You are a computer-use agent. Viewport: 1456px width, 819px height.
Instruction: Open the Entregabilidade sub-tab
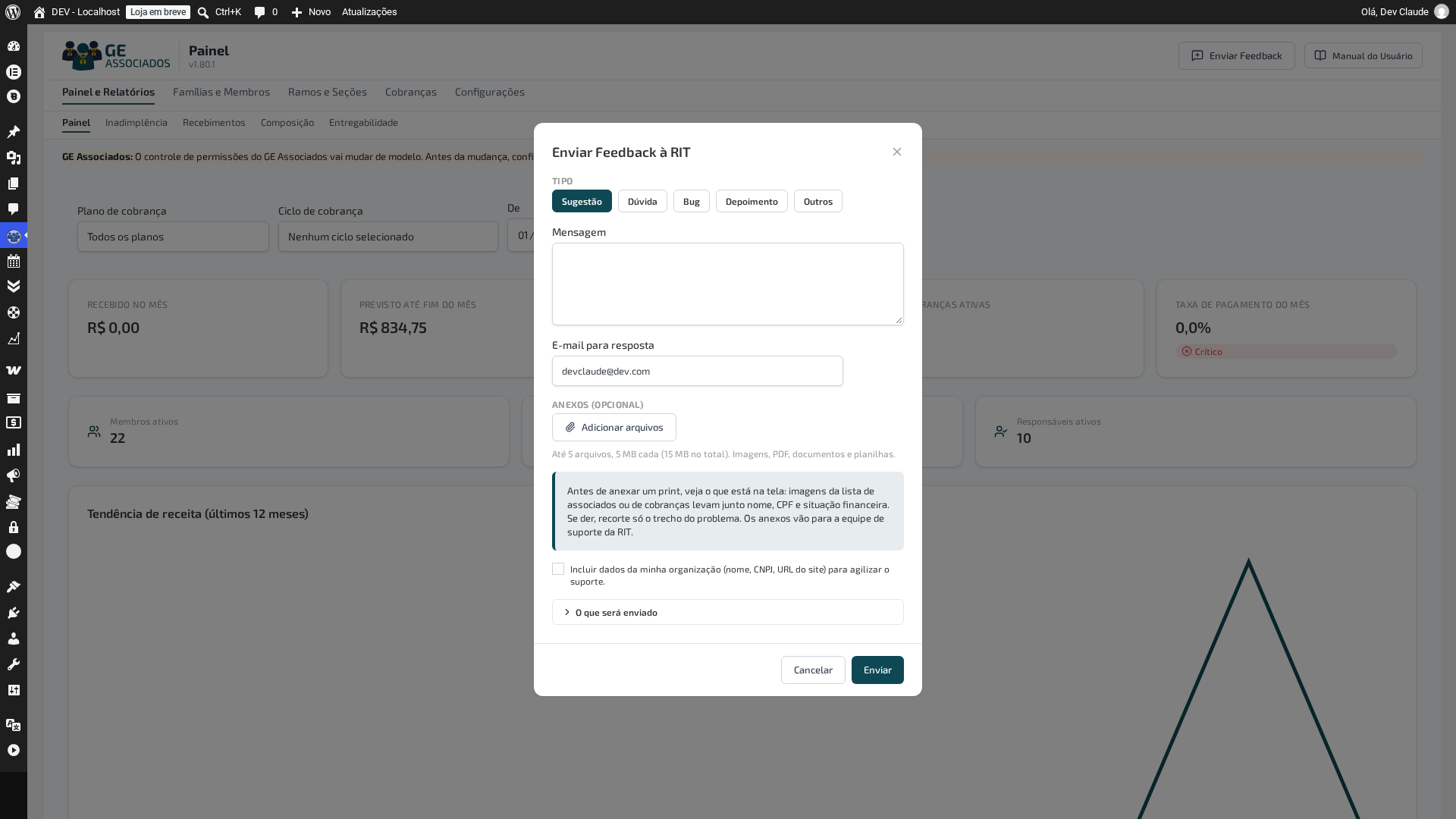pyautogui.click(x=363, y=122)
